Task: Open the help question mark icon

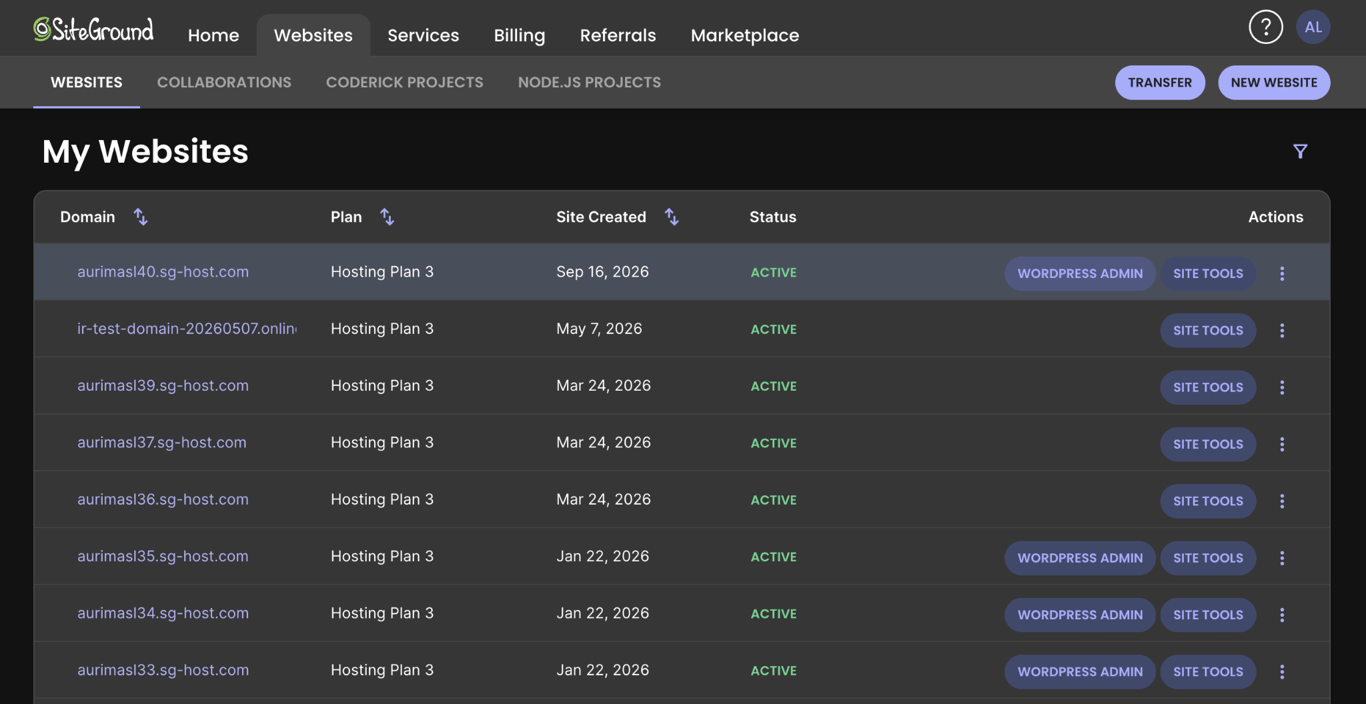Action: pos(1265,27)
